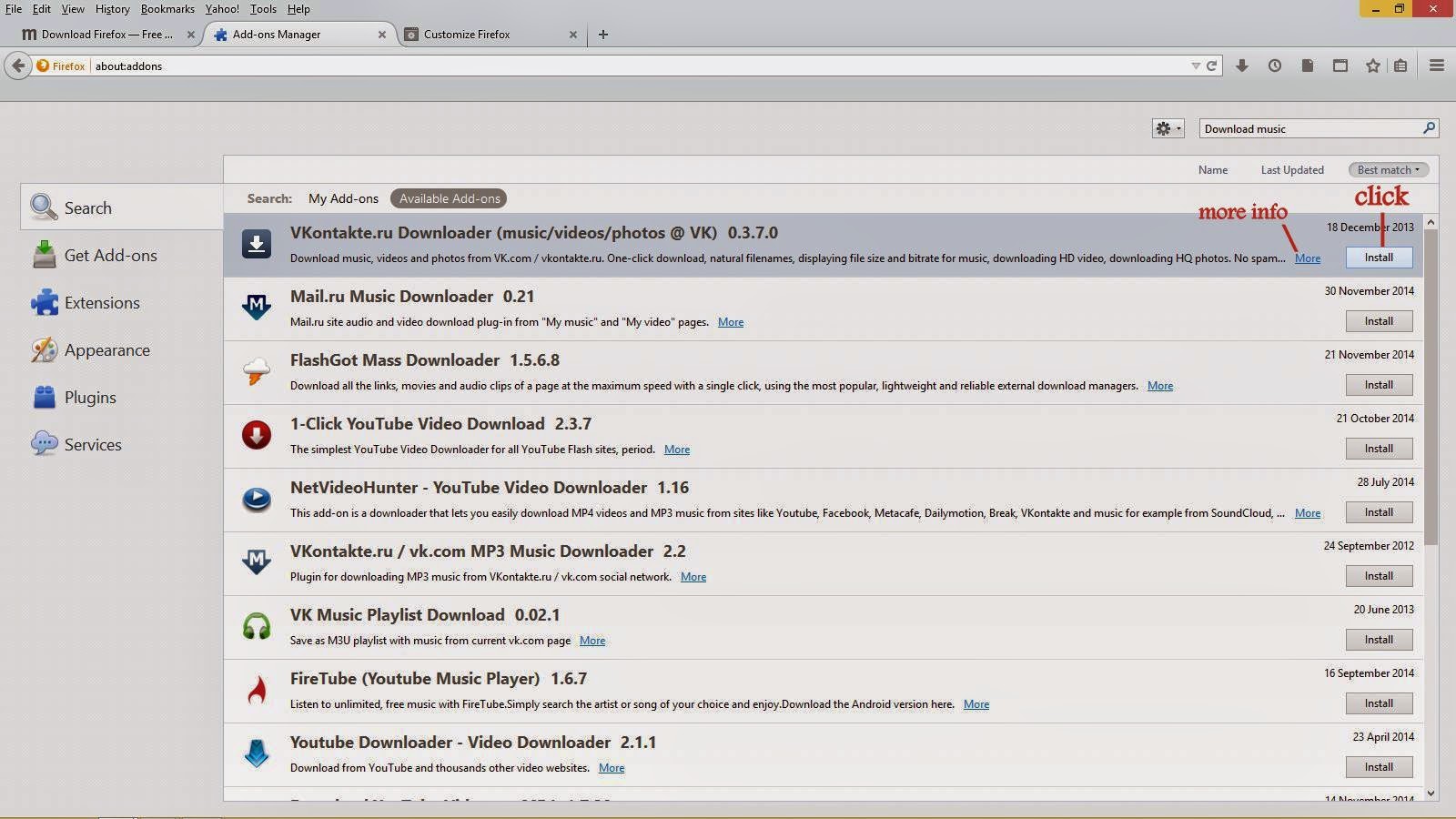Install Mail.ru Music Downloader
Viewport: 1456px width, 819px height.
point(1379,321)
